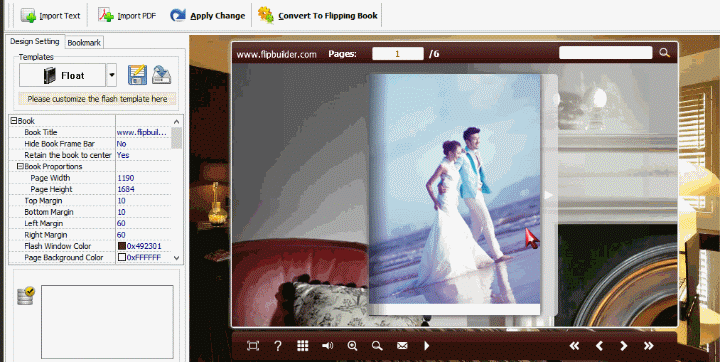
Task: Click the database checkmark icon in the description panel
Action: 26,295
